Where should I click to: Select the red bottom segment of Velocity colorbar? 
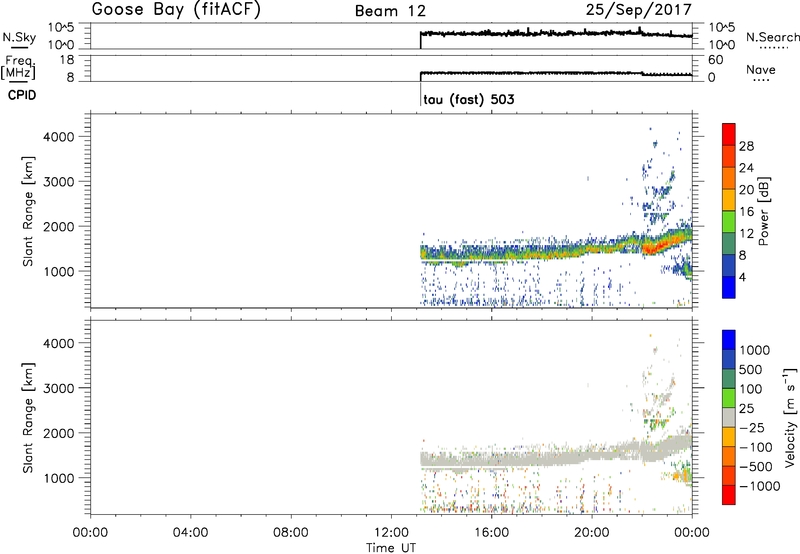pyautogui.click(x=729, y=495)
